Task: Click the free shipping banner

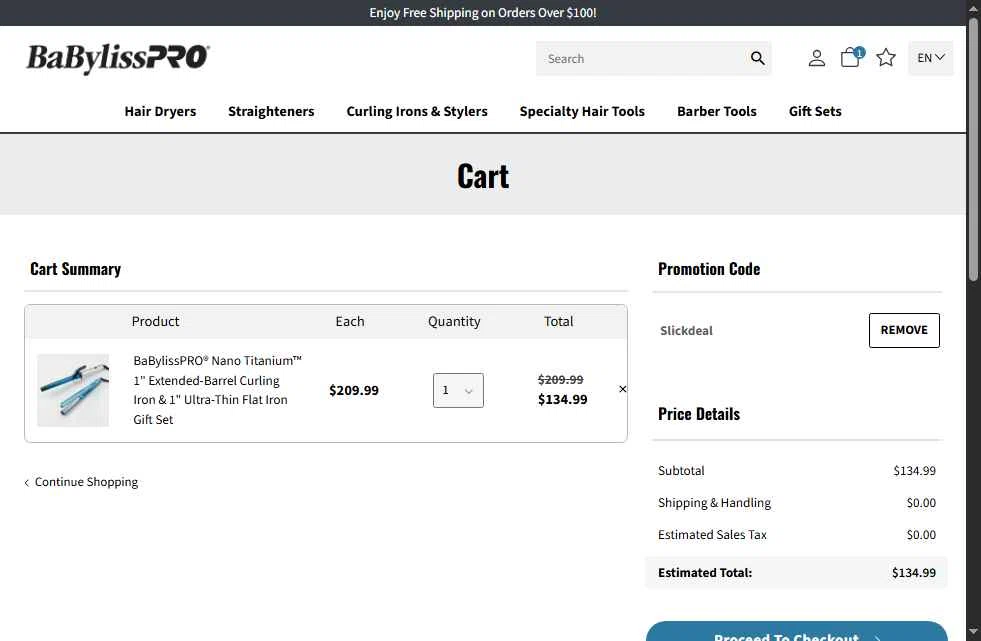Action: [x=483, y=13]
